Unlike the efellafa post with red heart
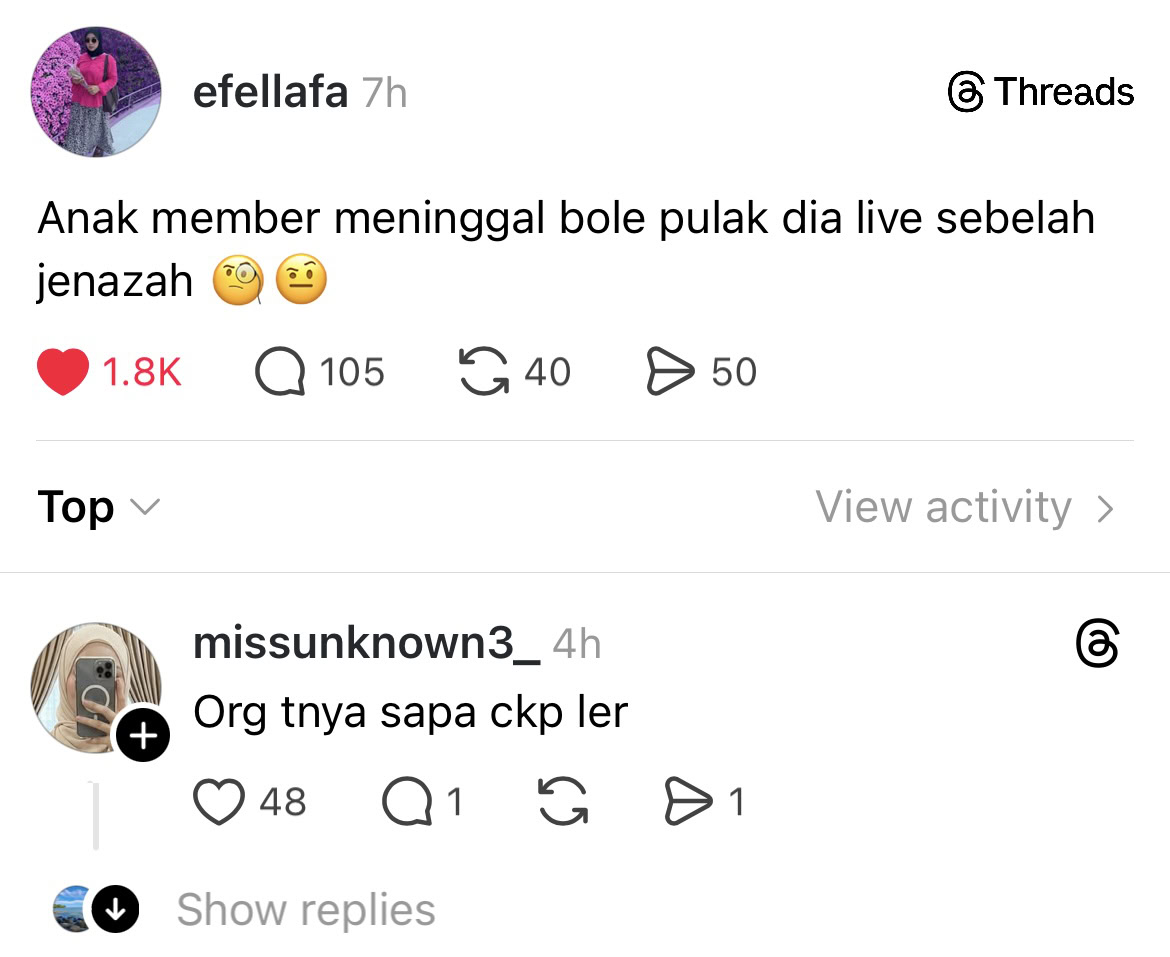Screen dimensions: 1170x957 point(63,372)
